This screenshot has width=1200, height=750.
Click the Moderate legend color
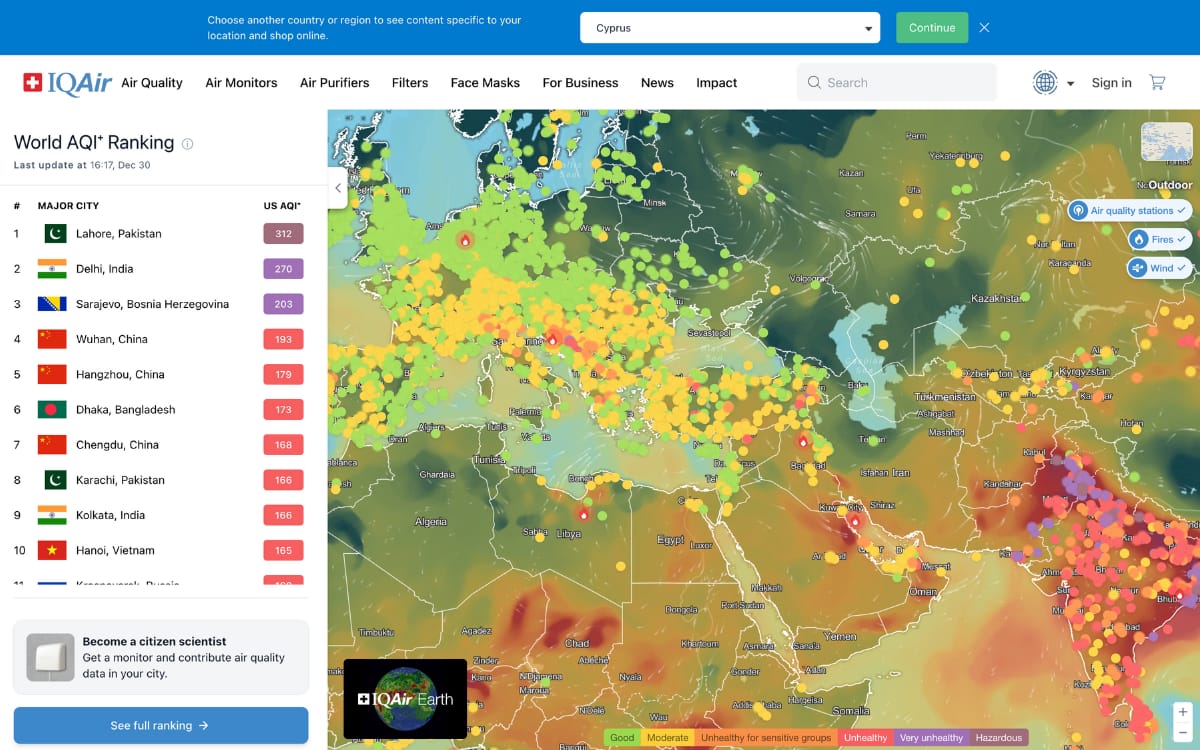[x=668, y=738]
